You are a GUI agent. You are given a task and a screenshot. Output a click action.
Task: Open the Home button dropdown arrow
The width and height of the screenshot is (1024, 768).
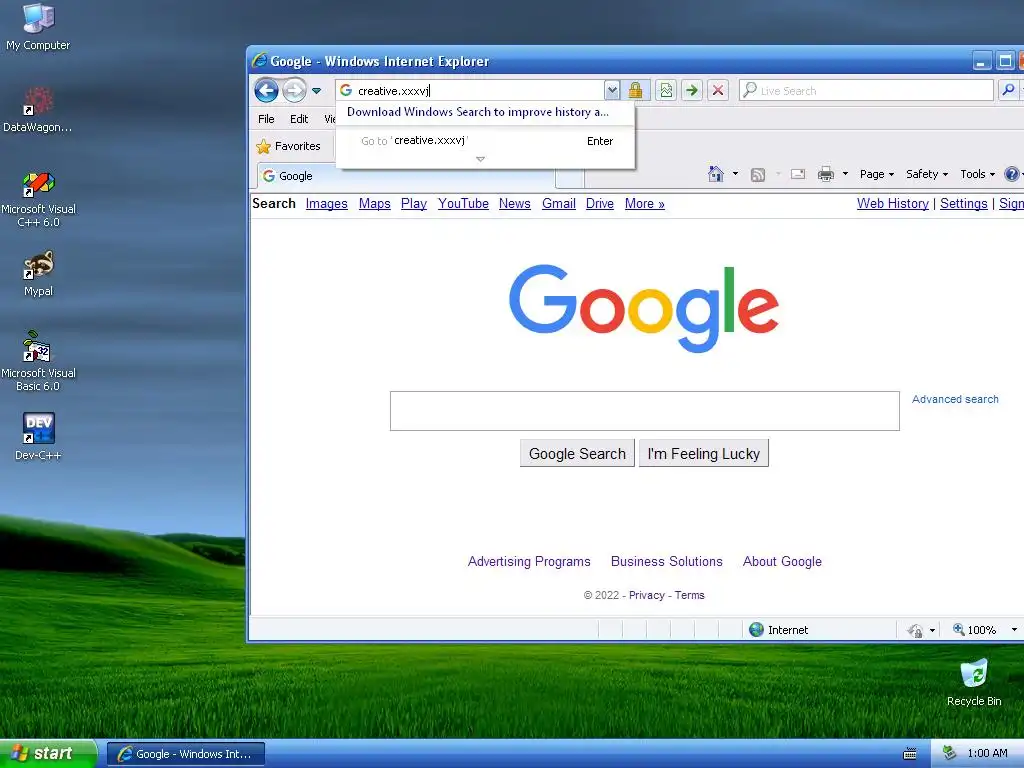(x=735, y=174)
